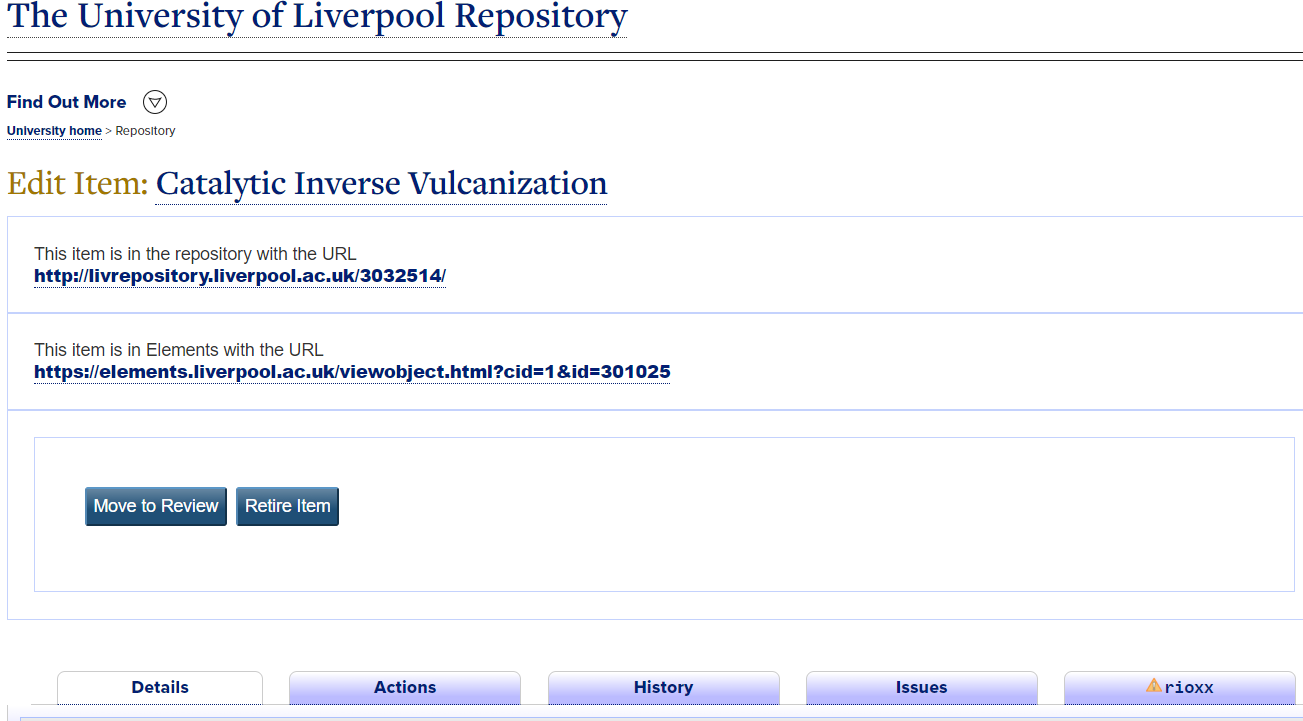Open the elements.liverpool.ac.uk viewobject URL
Image resolution: width=1303 pixels, height=721 pixels.
click(x=352, y=372)
